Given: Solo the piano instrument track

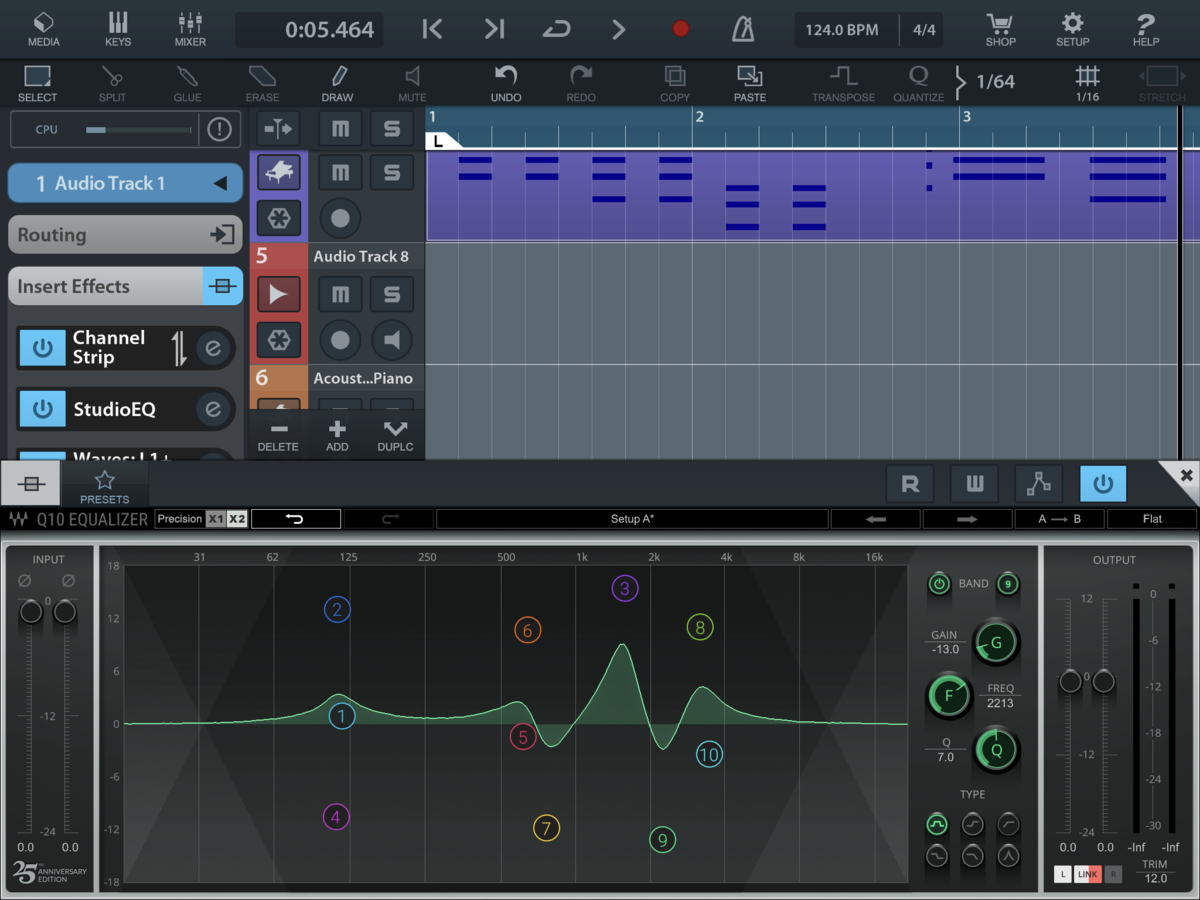Looking at the screenshot, I should [392, 173].
